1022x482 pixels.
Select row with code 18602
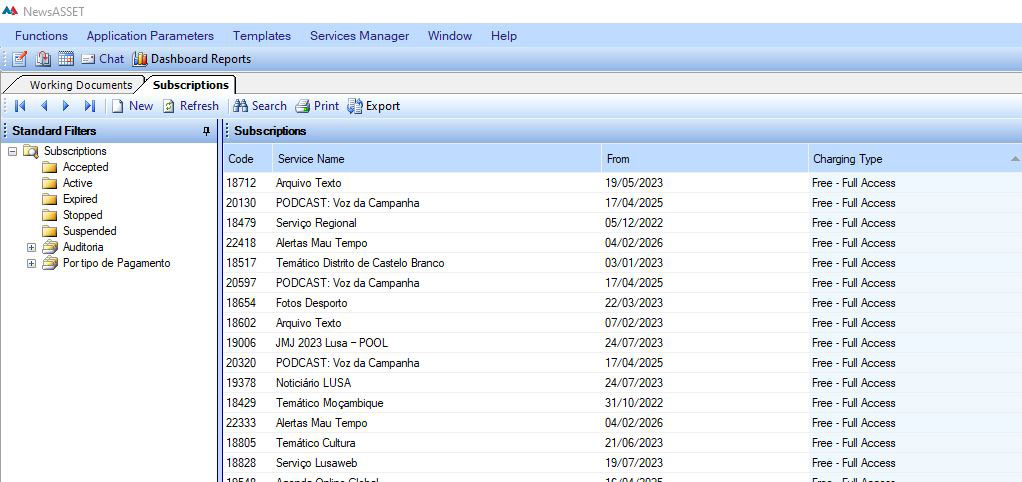622,323
